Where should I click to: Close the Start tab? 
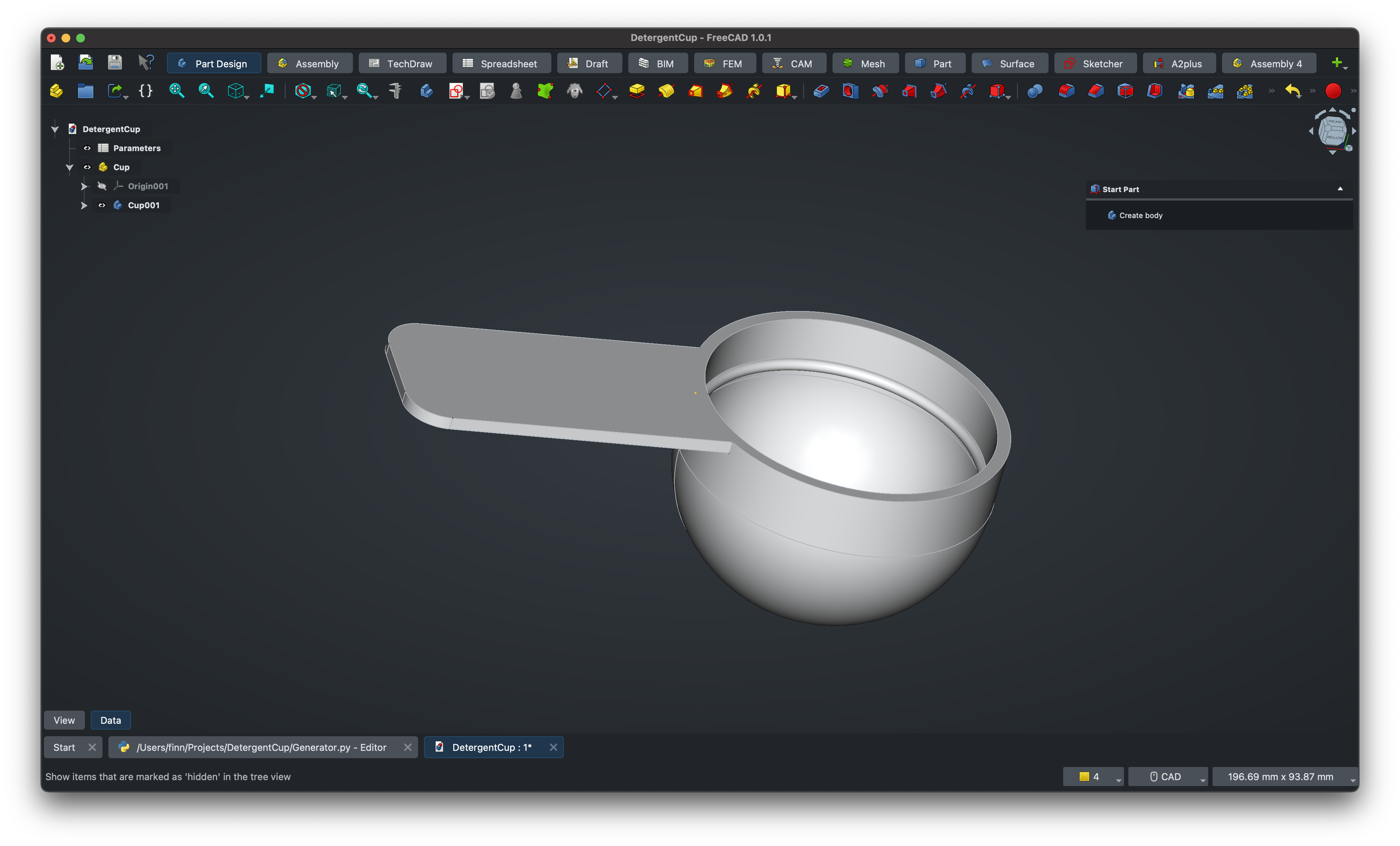92,747
